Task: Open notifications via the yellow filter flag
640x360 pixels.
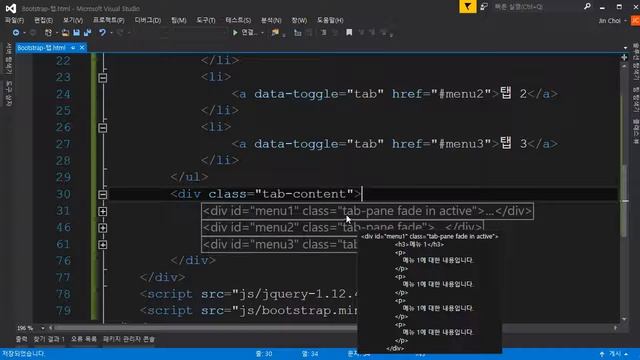Action: 468,7
